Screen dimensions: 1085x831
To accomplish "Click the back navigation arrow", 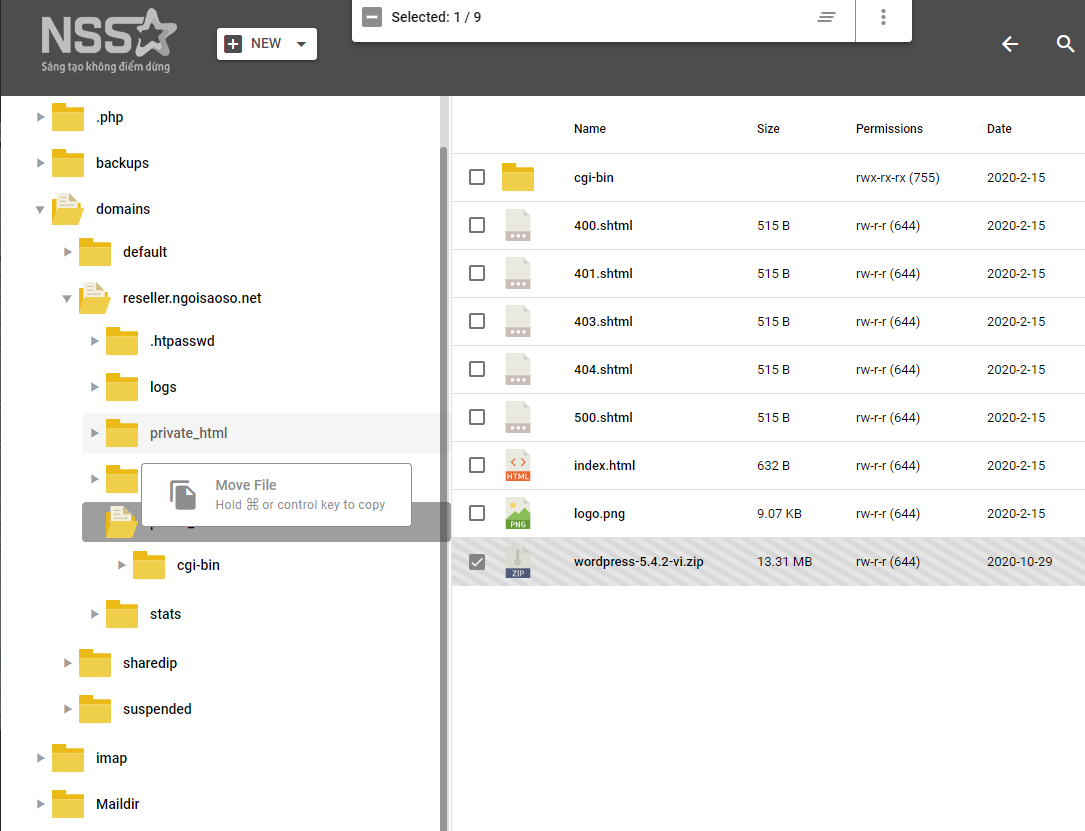I will point(1010,44).
